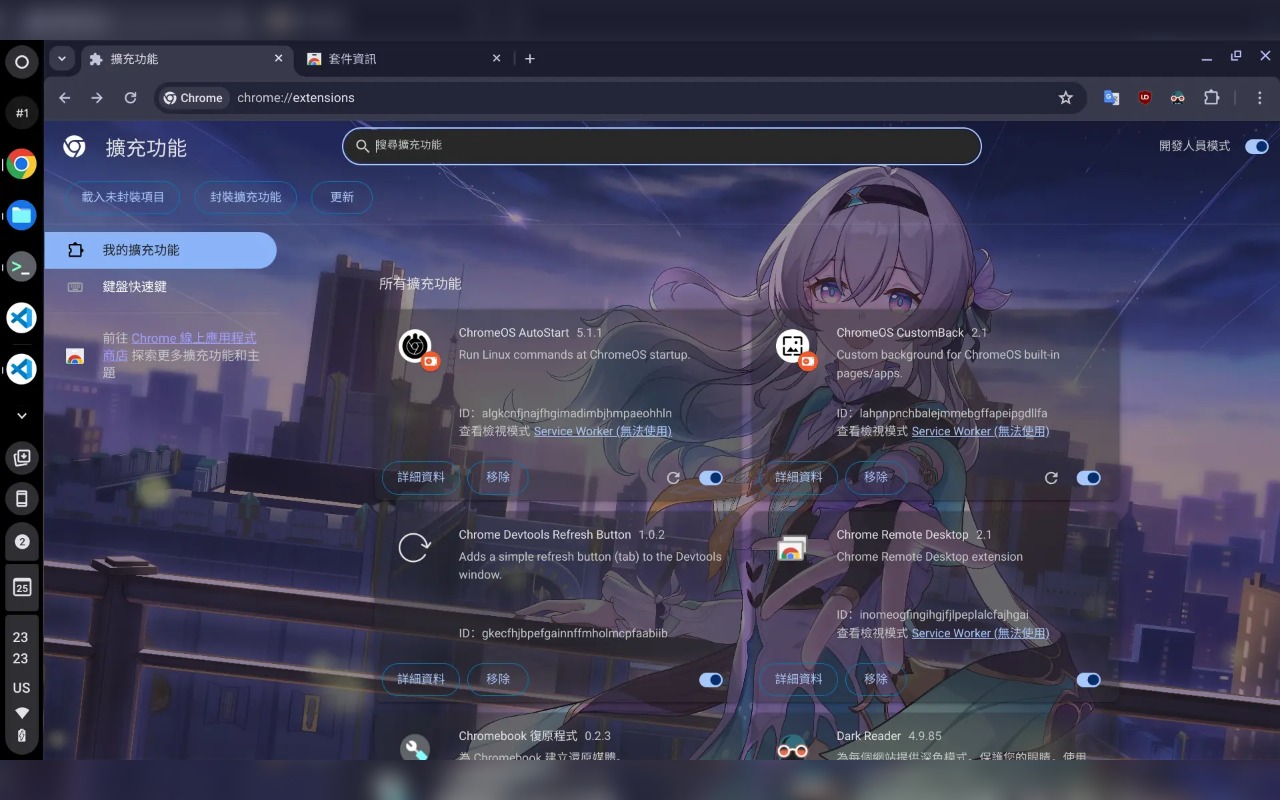Remove the ChromeOS AutoStart extension

point(498,478)
